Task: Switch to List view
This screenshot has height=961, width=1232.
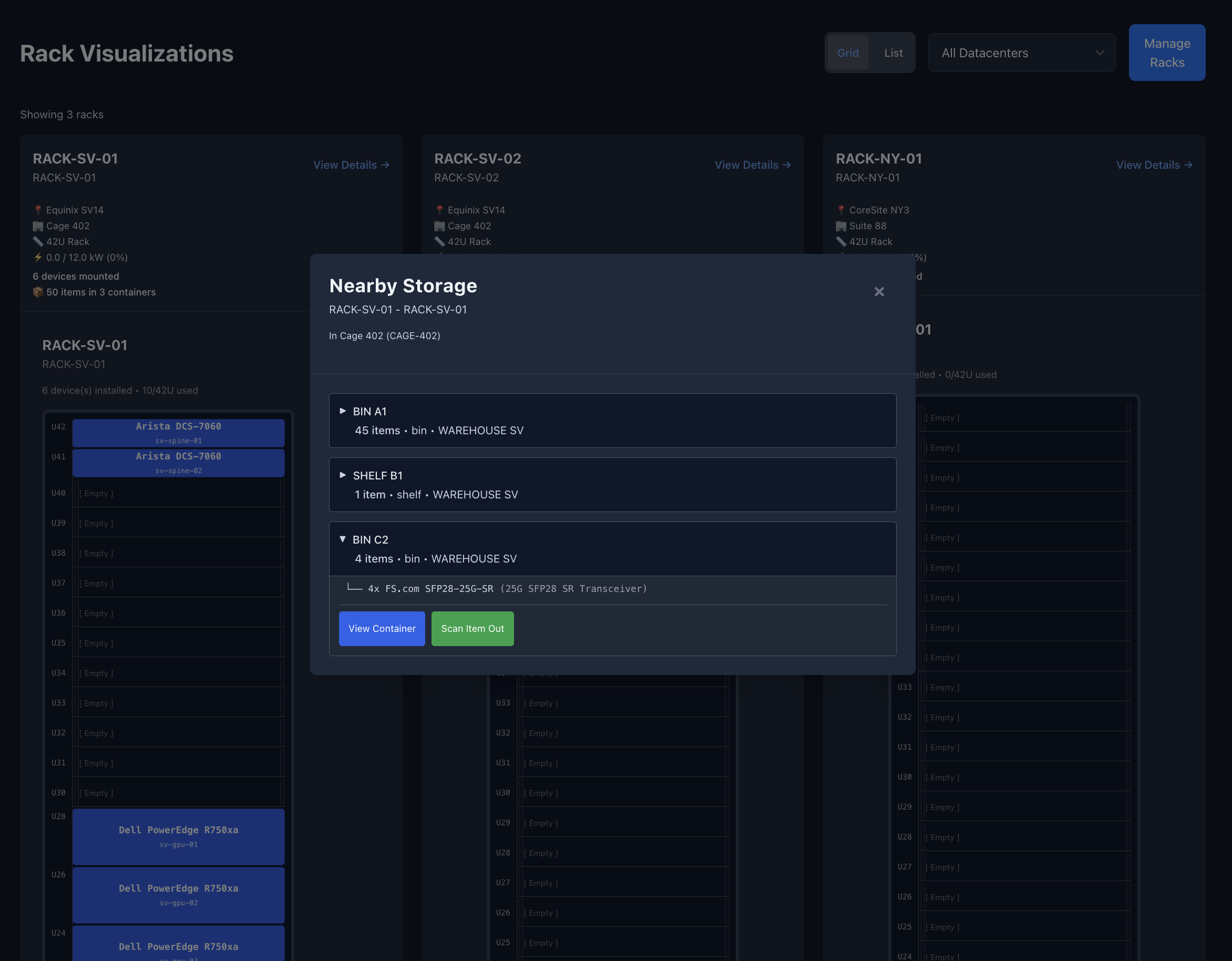Action: [893, 53]
